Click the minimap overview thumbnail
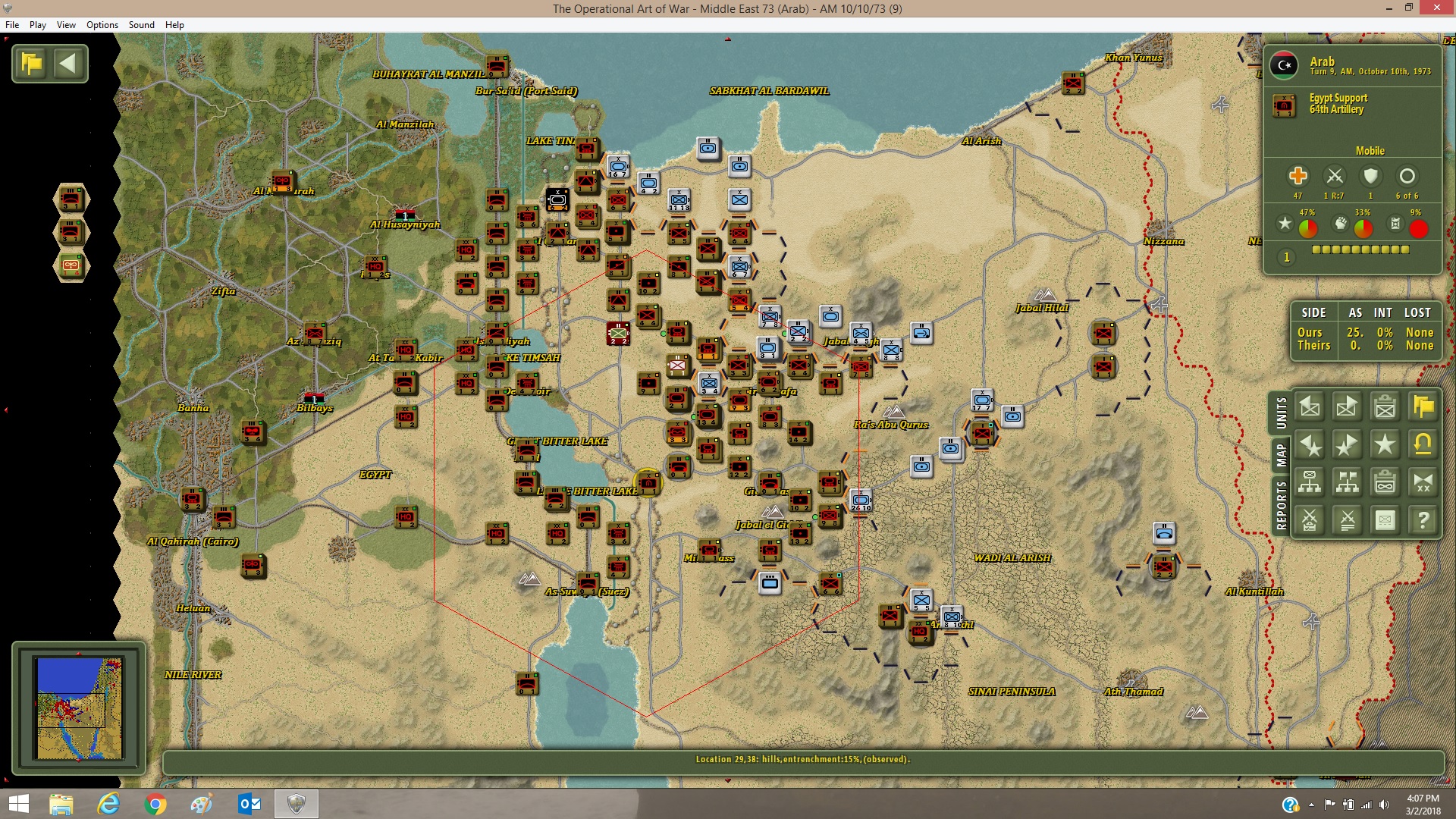 pyautogui.click(x=79, y=708)
